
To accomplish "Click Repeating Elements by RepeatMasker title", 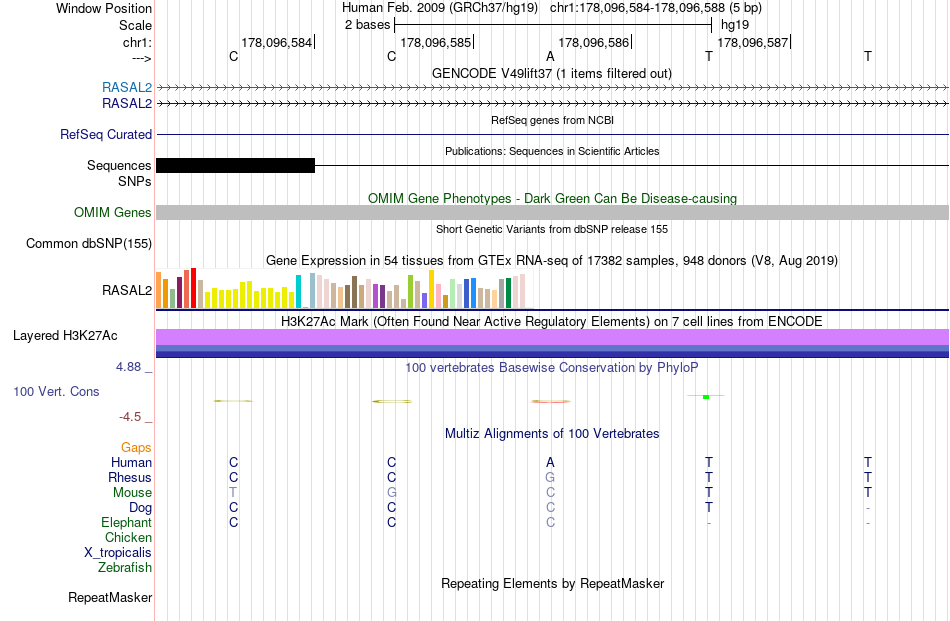I will pos(552,583).
